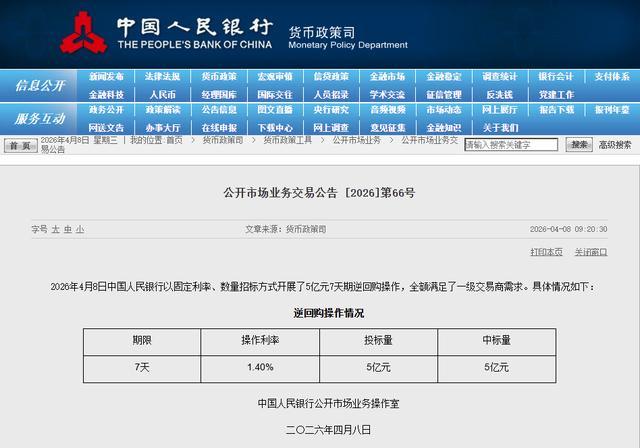
Task: Open 政策解读 under 服务互动
Action: (162, 110)
